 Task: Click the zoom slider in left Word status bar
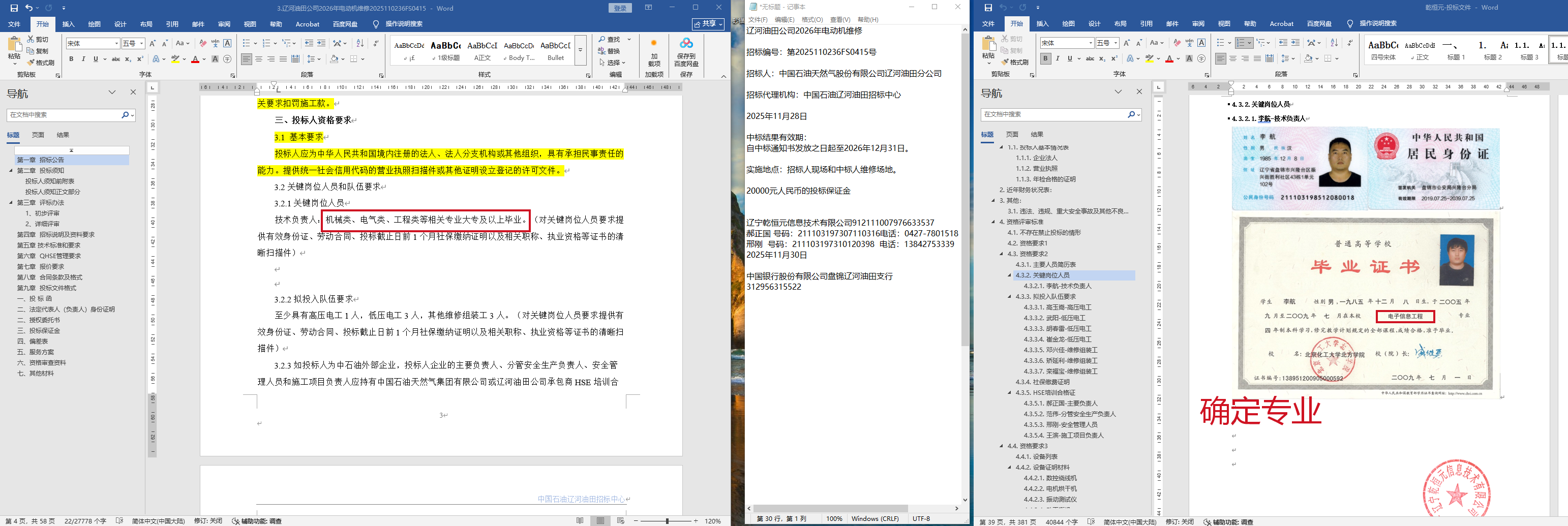click(667, 521)
